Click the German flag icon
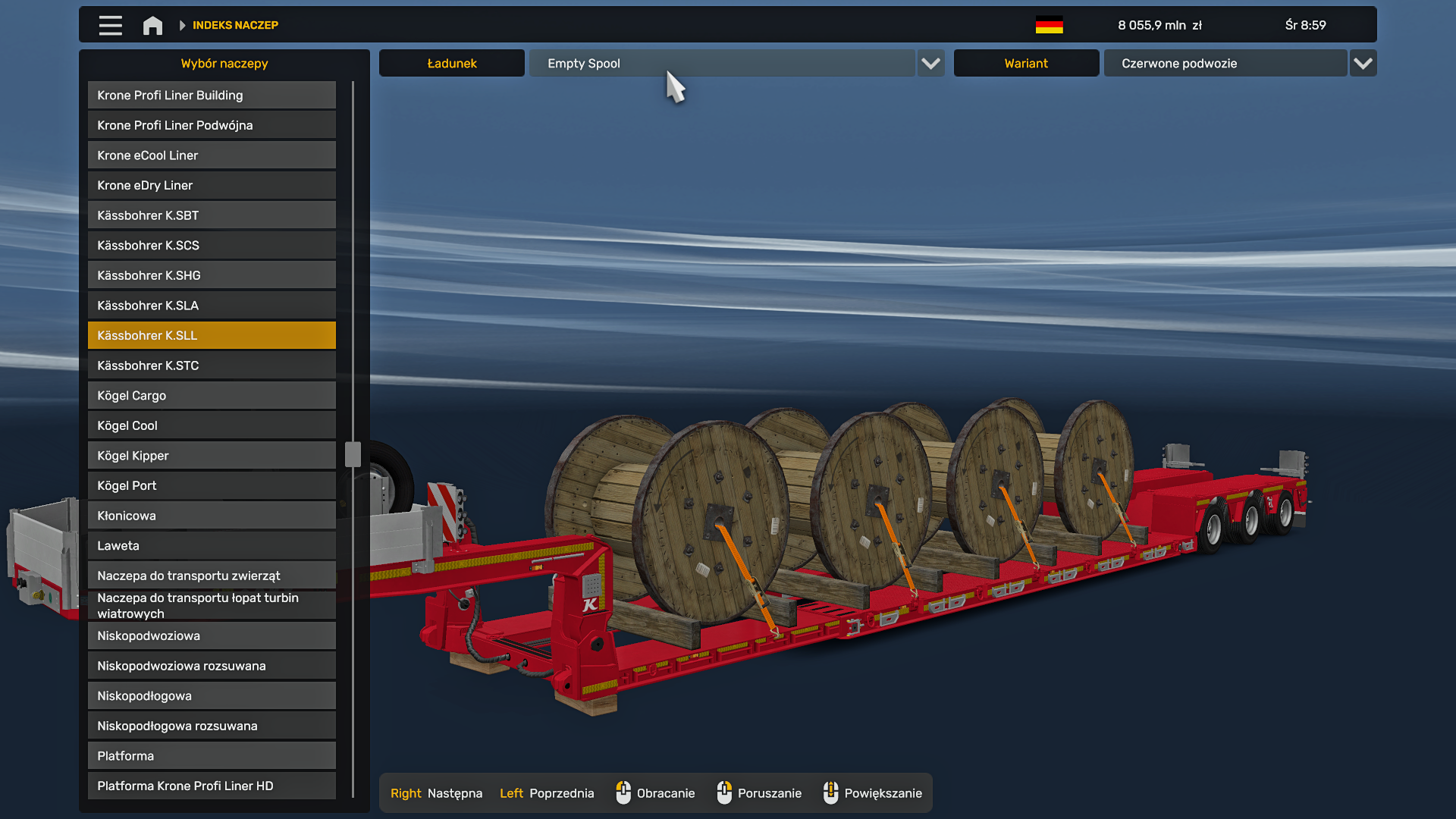The height and width of the screenshot is (819, 1456). click(1049, 25)
